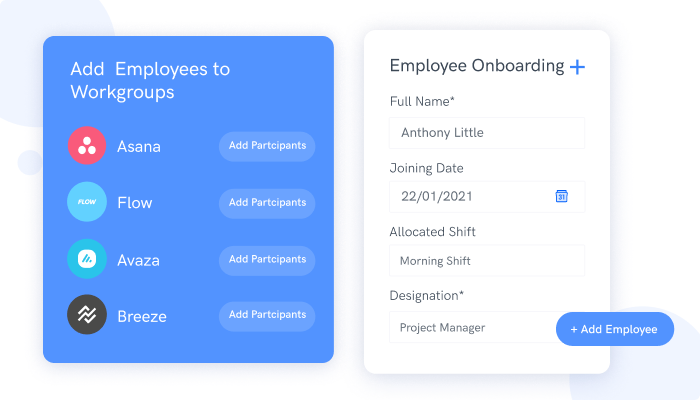Click the Avaza logo icon

87,259
